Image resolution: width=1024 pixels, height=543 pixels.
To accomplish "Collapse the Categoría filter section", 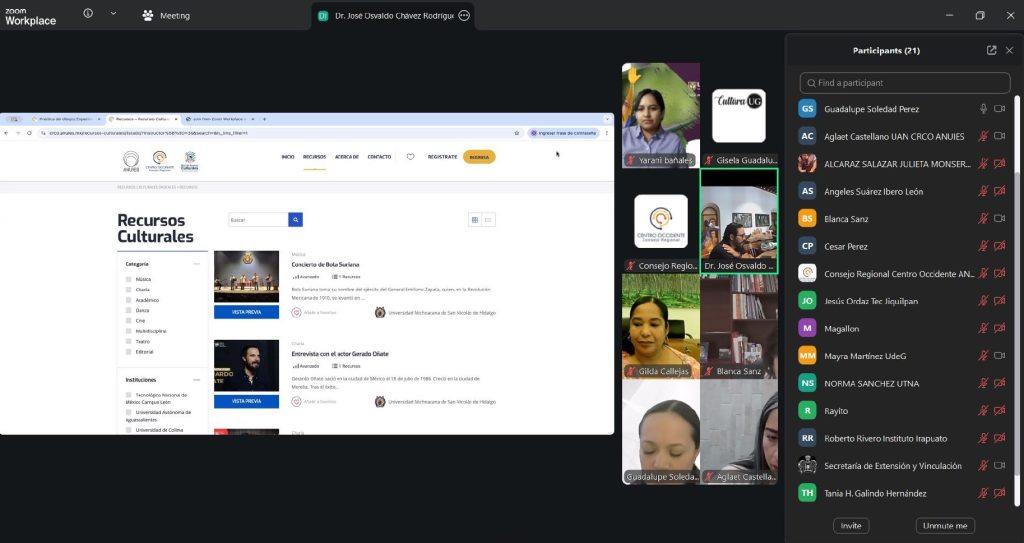I will click(x=196, y=264).
